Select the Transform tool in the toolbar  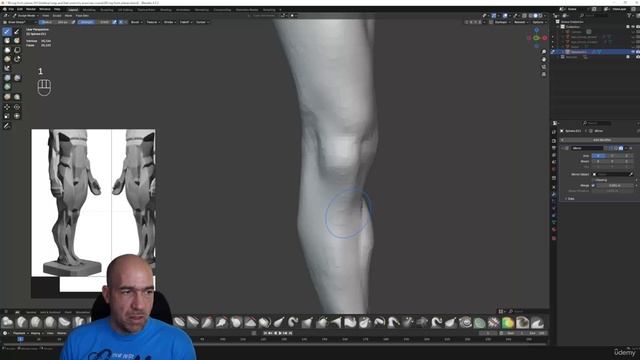tap(17, 116)
